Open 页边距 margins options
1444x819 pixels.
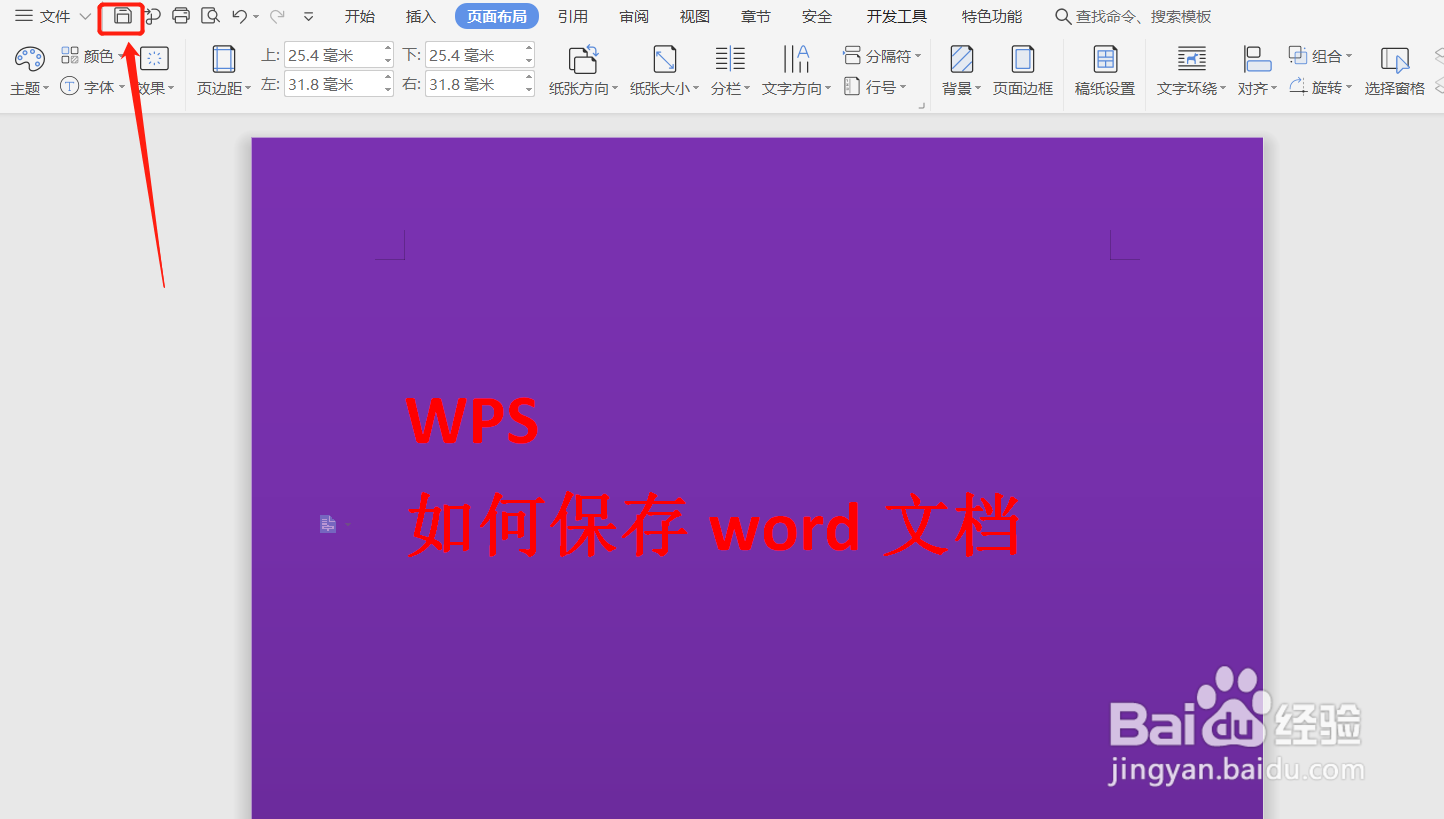(x=224, y=70)
